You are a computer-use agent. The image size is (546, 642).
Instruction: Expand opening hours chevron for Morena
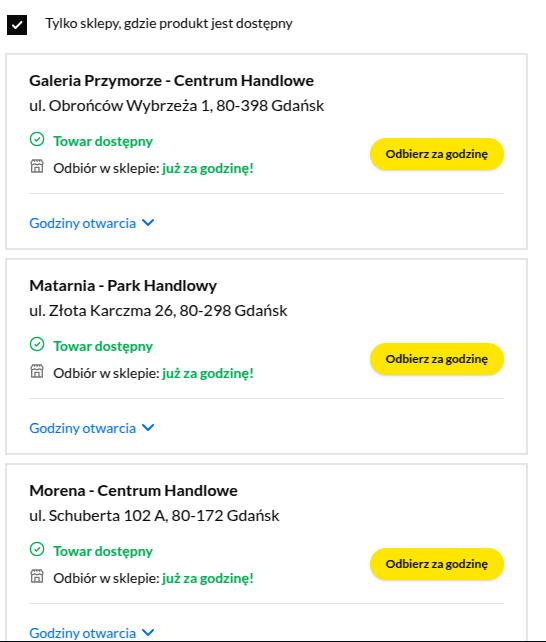[148, 633]
